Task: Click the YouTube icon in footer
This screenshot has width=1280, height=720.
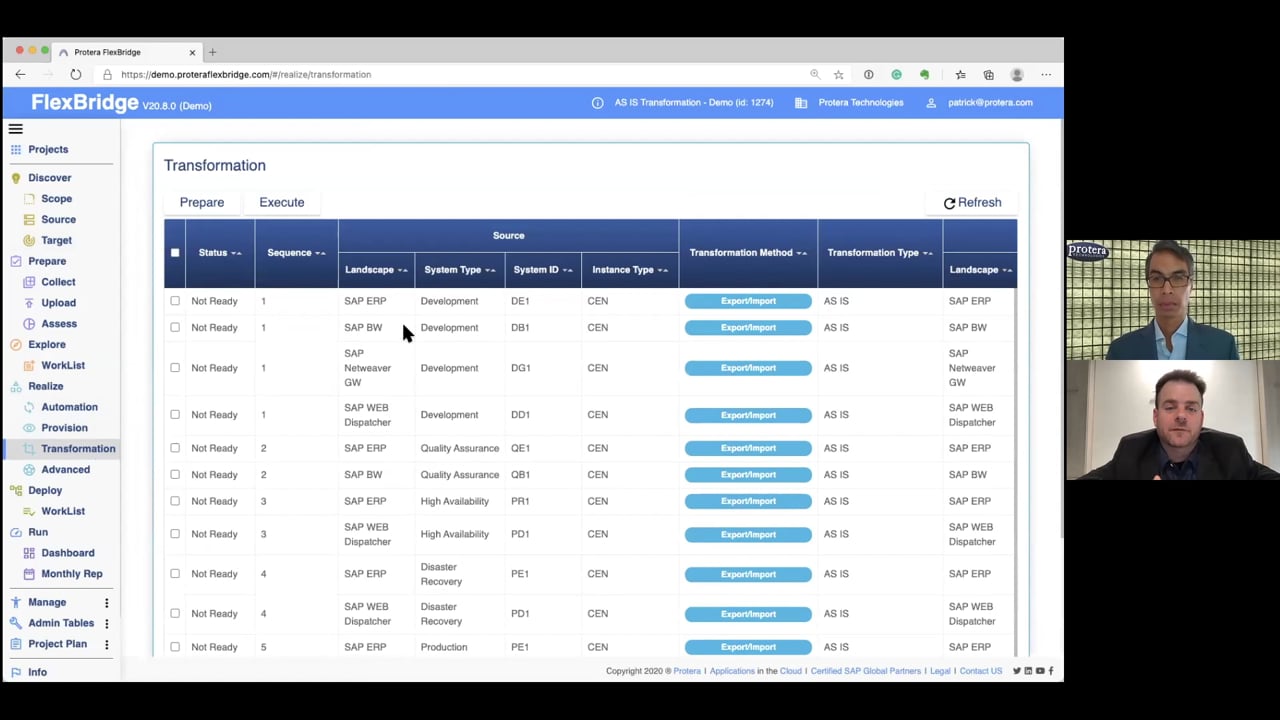Action: [x=1040, y=671]
